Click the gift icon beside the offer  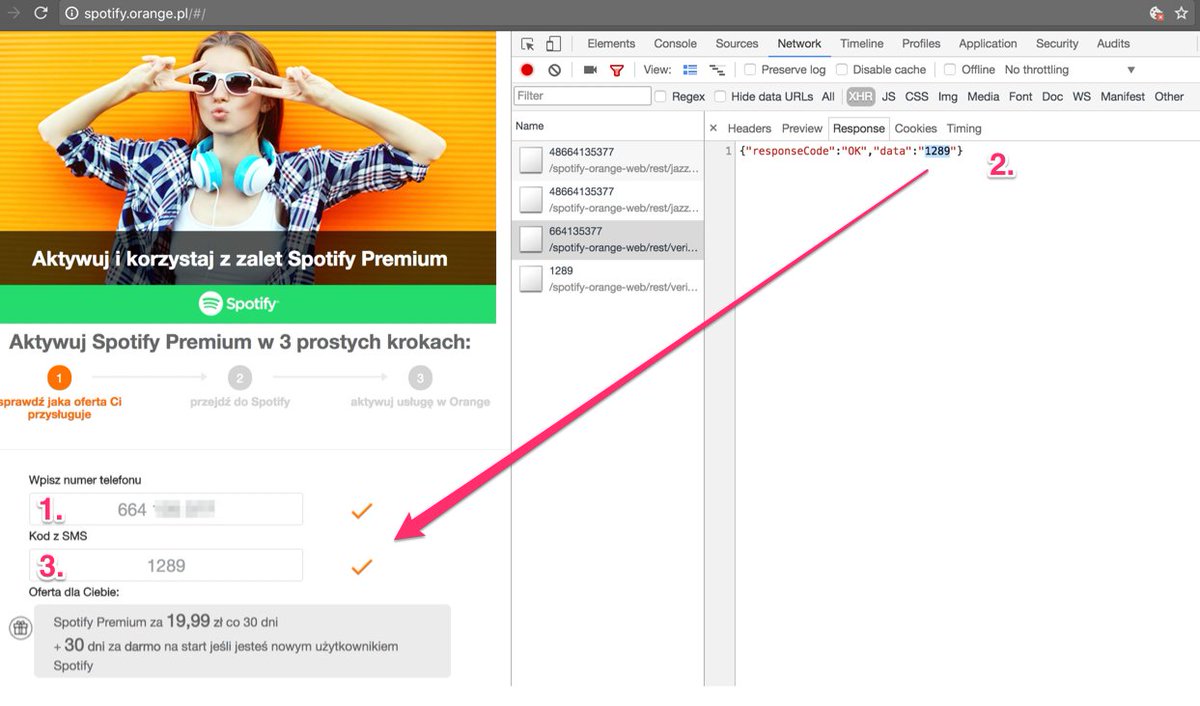click(19, 628)
